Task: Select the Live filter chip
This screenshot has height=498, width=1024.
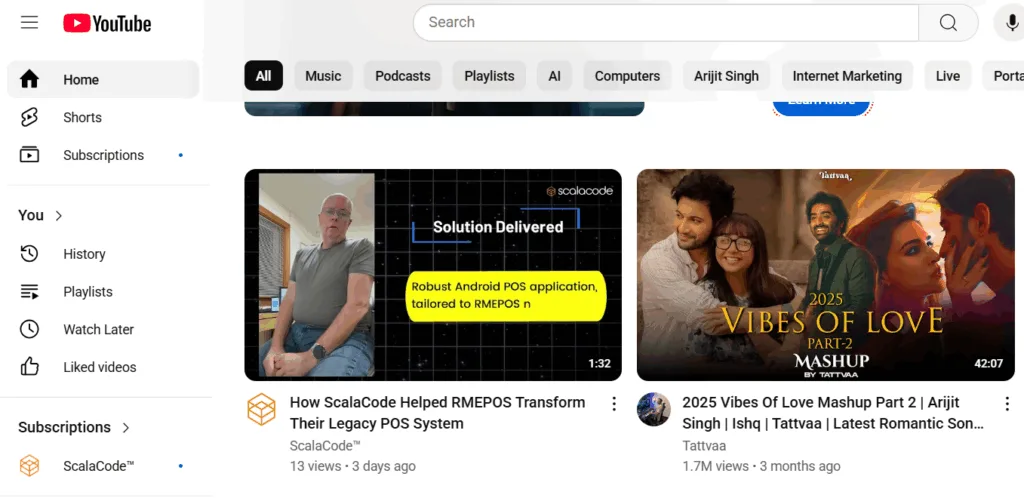Action: pyautogui.click(x=948, y=76)
